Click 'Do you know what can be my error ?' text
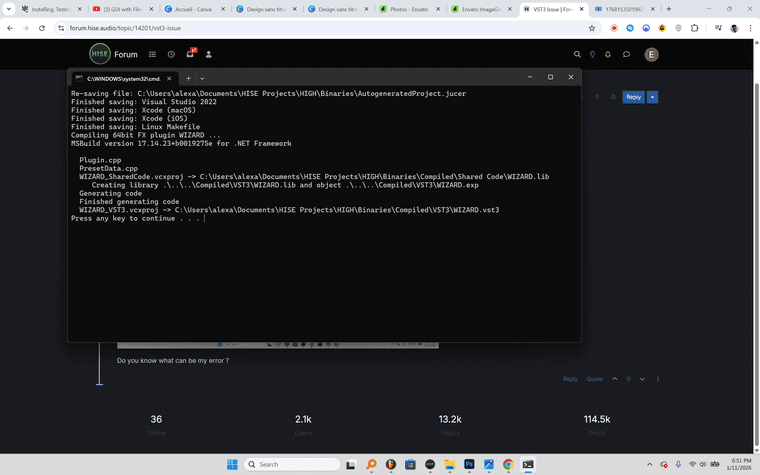 click(173, 361)
